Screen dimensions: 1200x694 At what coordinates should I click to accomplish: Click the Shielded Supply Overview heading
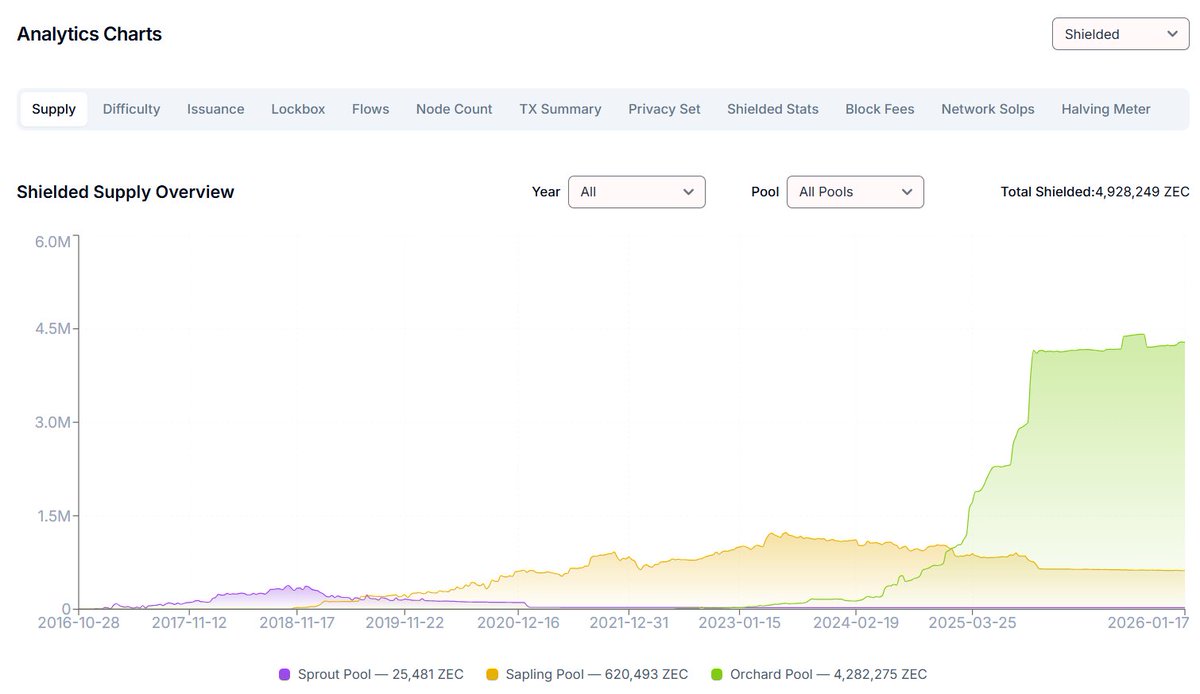click(x=125, y=192)
